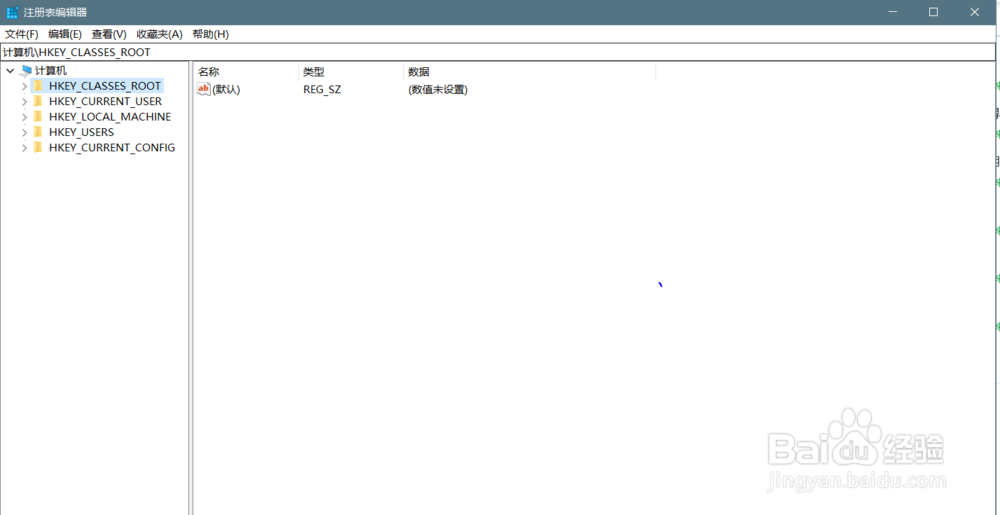The image size is (1000, 515).
Task: Expand the HKEY_CURRENT_CONFIG key
Action: point(24,147)
